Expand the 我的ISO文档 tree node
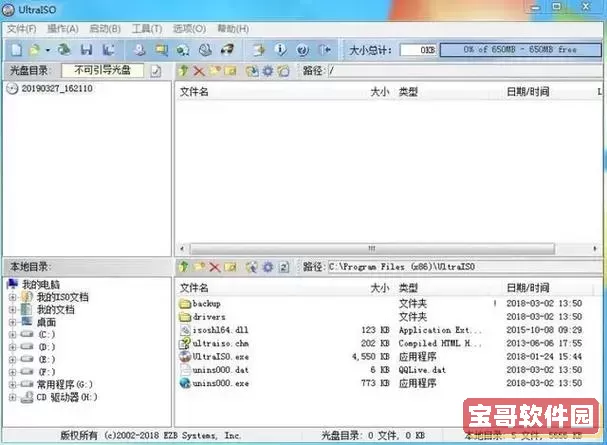The height and width of the screenshot is (445, 607). [x=12, y=297]
